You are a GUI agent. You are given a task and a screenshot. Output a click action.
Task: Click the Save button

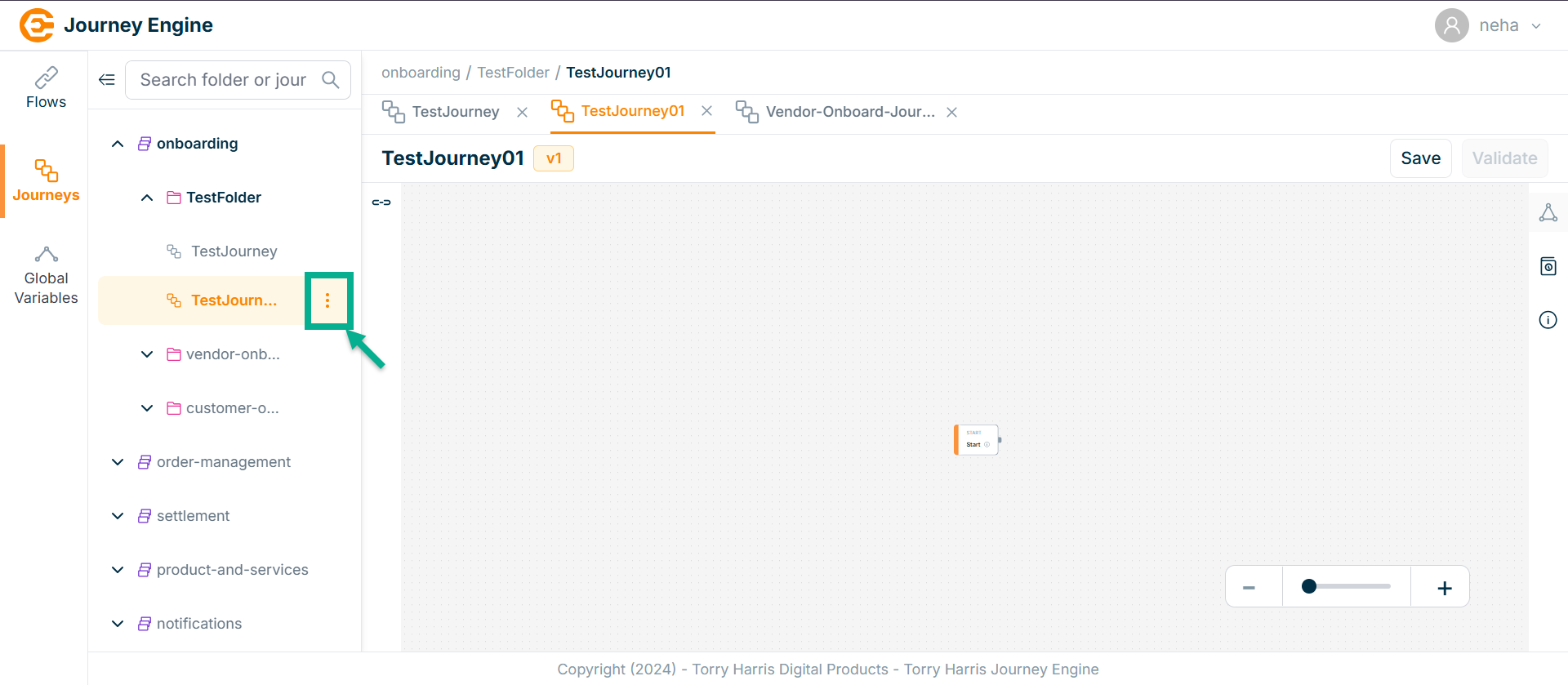click(x=1420, y=158)
